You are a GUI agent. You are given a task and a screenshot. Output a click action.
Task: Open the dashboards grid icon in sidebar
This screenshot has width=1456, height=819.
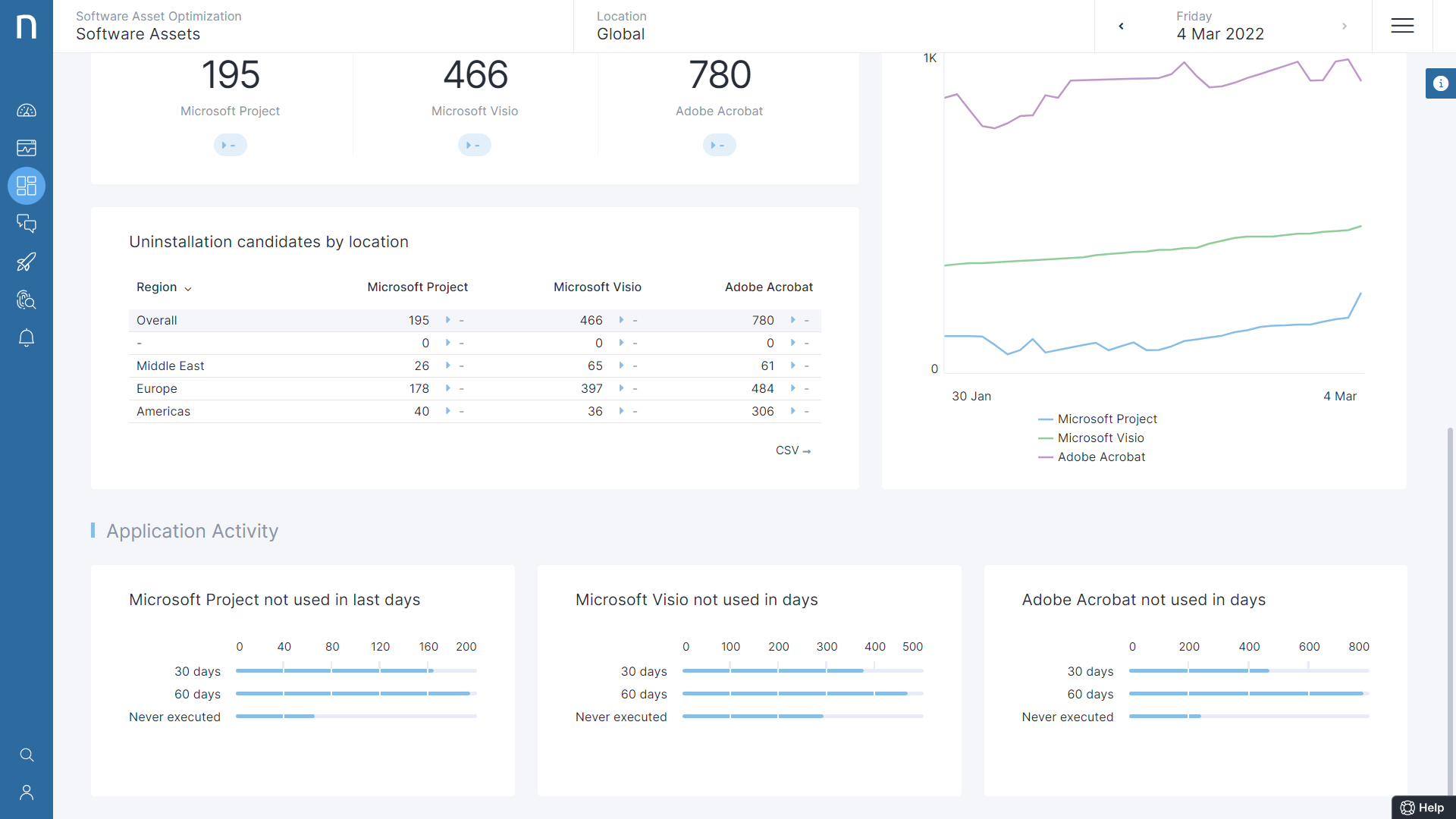pos(27,186)
